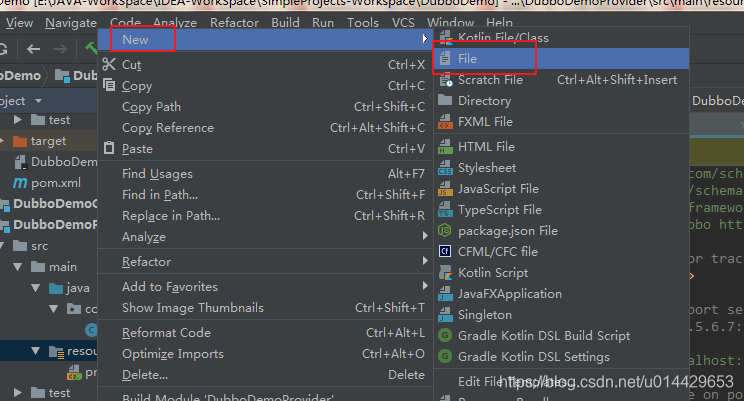Image resolution: width=744 pixels, height=401 pixels.
Task: Click the FXML File icon
Action: point(445,121)
